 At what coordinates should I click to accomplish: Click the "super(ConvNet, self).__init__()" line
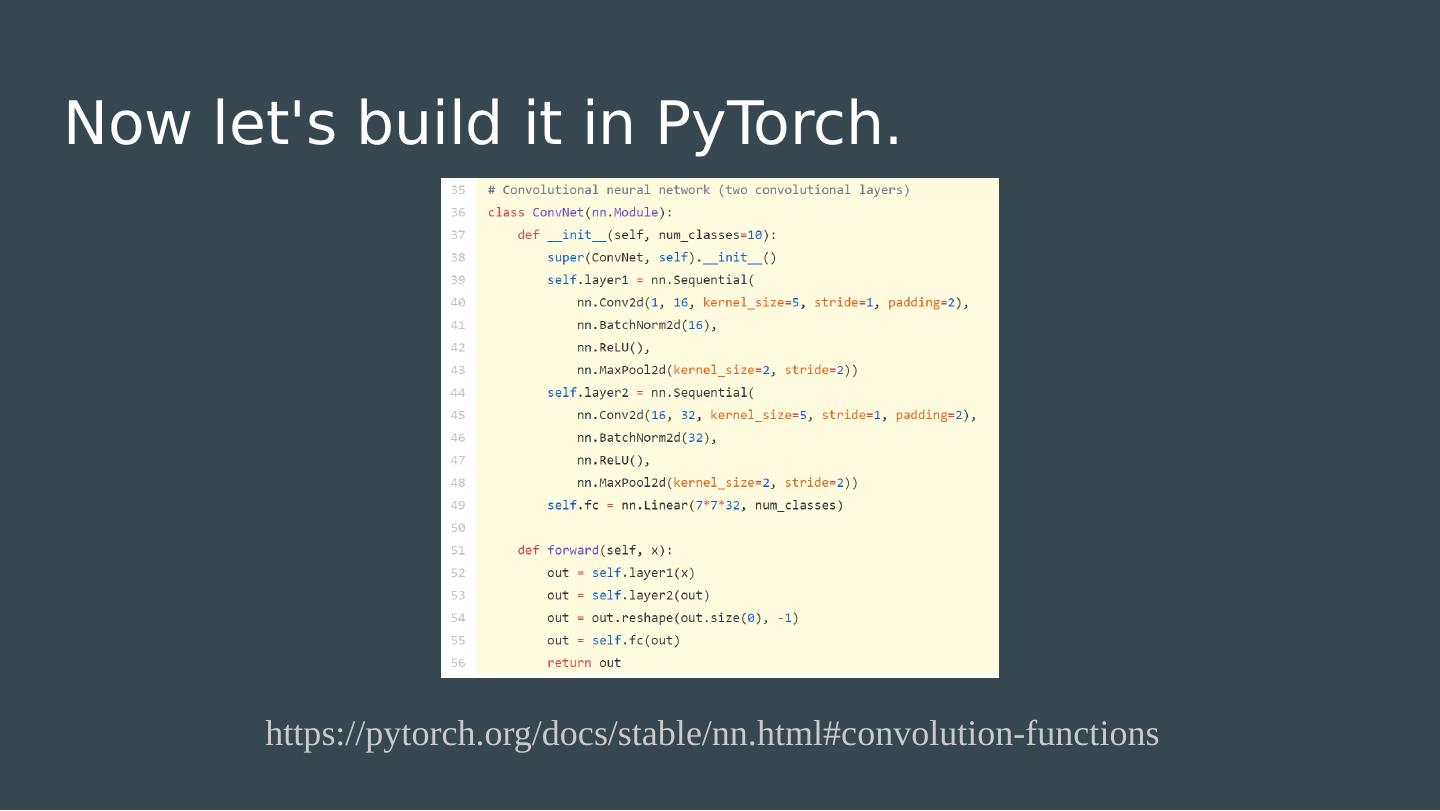pyautogui.click(x=662, y=257)
